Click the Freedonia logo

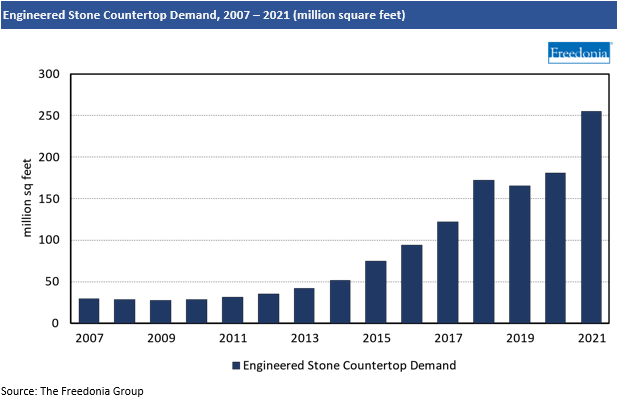(579, 53)
